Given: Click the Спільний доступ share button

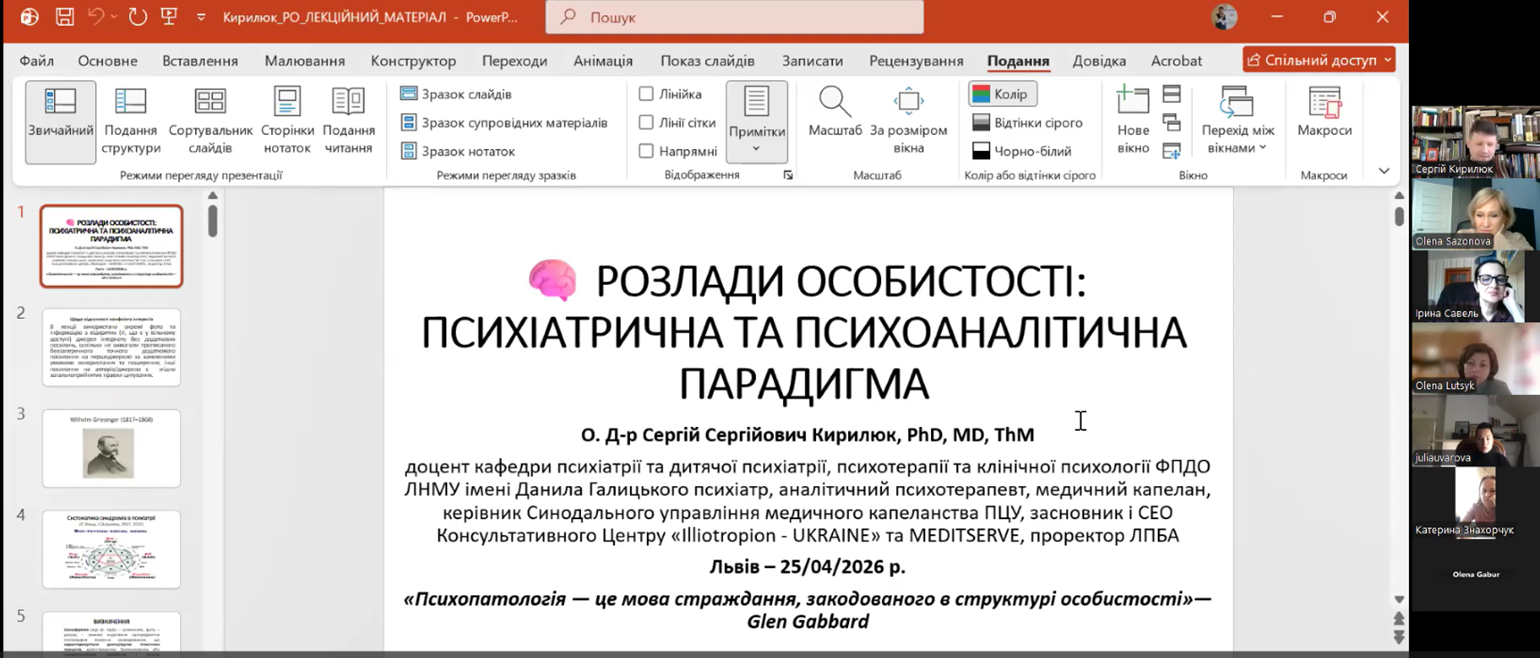Looking at the screenshot, I should click(1318, 60).
